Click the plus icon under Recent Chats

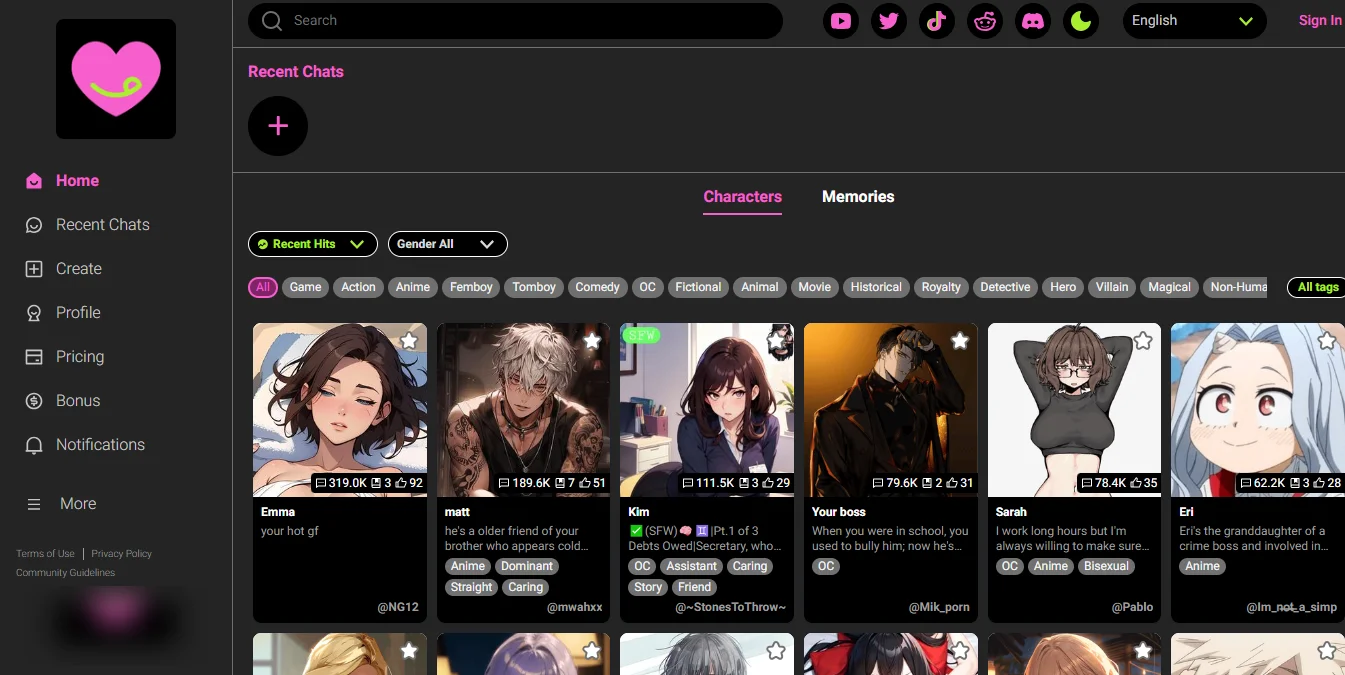[278, 126]
